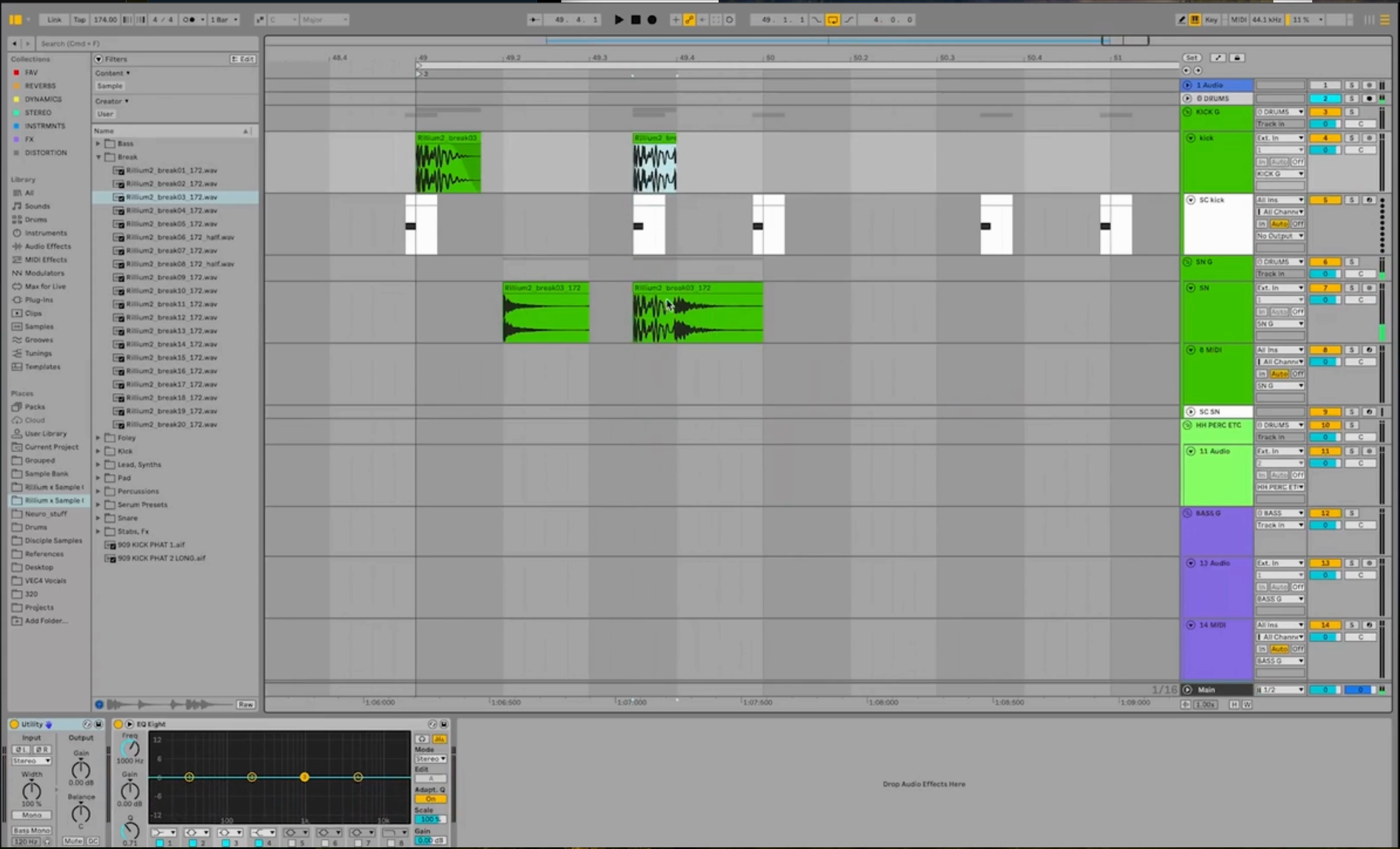Viewport: 1400px width, 849px height.
Task: Open the Utility Stereo channel mode dropdown
Action: 32,760
